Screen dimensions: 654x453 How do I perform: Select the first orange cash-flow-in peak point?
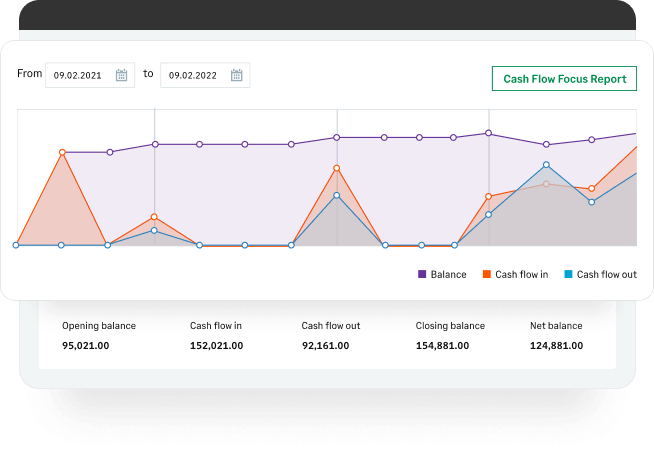(62, 152)
